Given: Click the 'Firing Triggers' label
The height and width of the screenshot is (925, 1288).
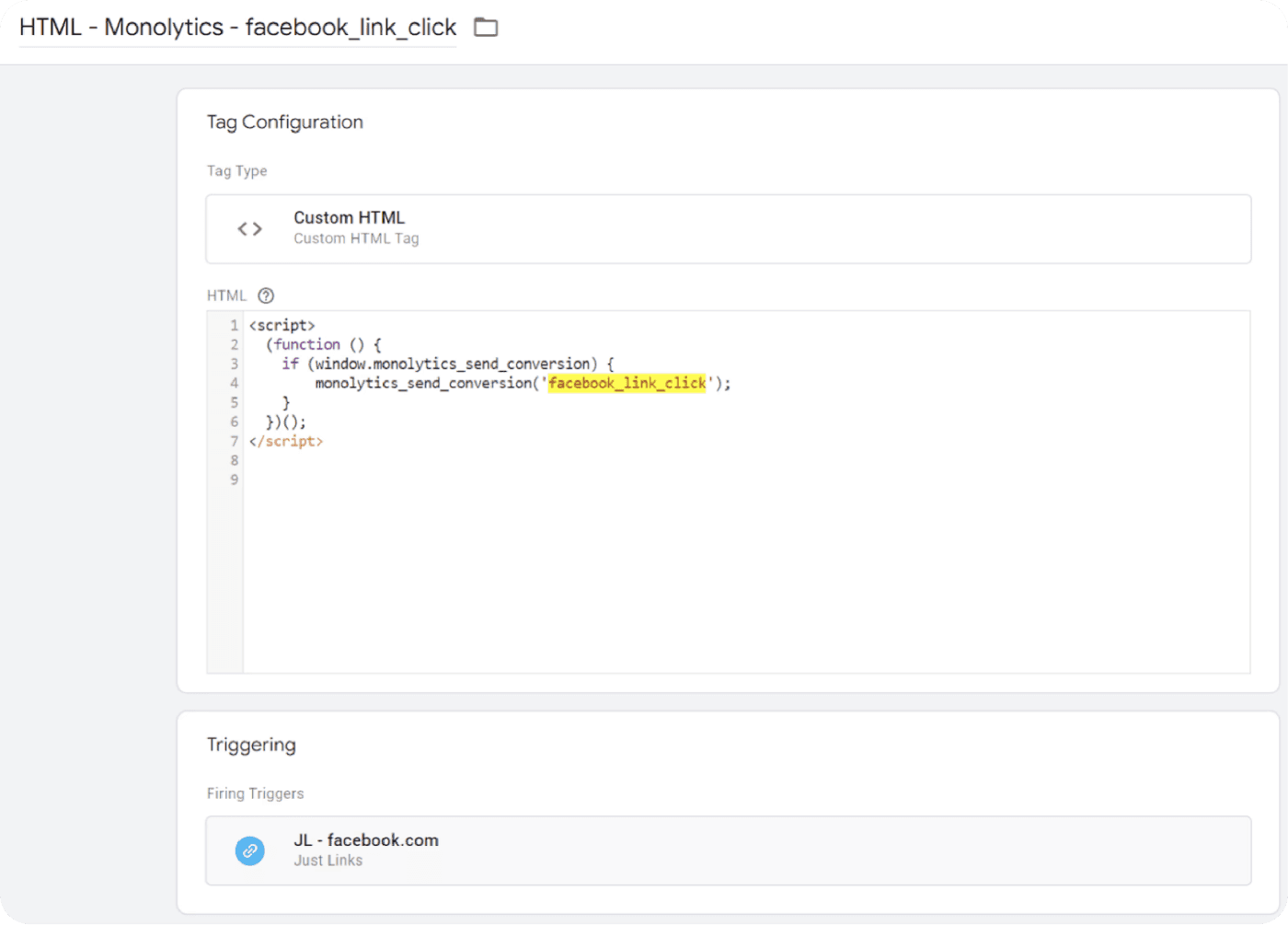Looking at the screenshot, I should point(255,793).
